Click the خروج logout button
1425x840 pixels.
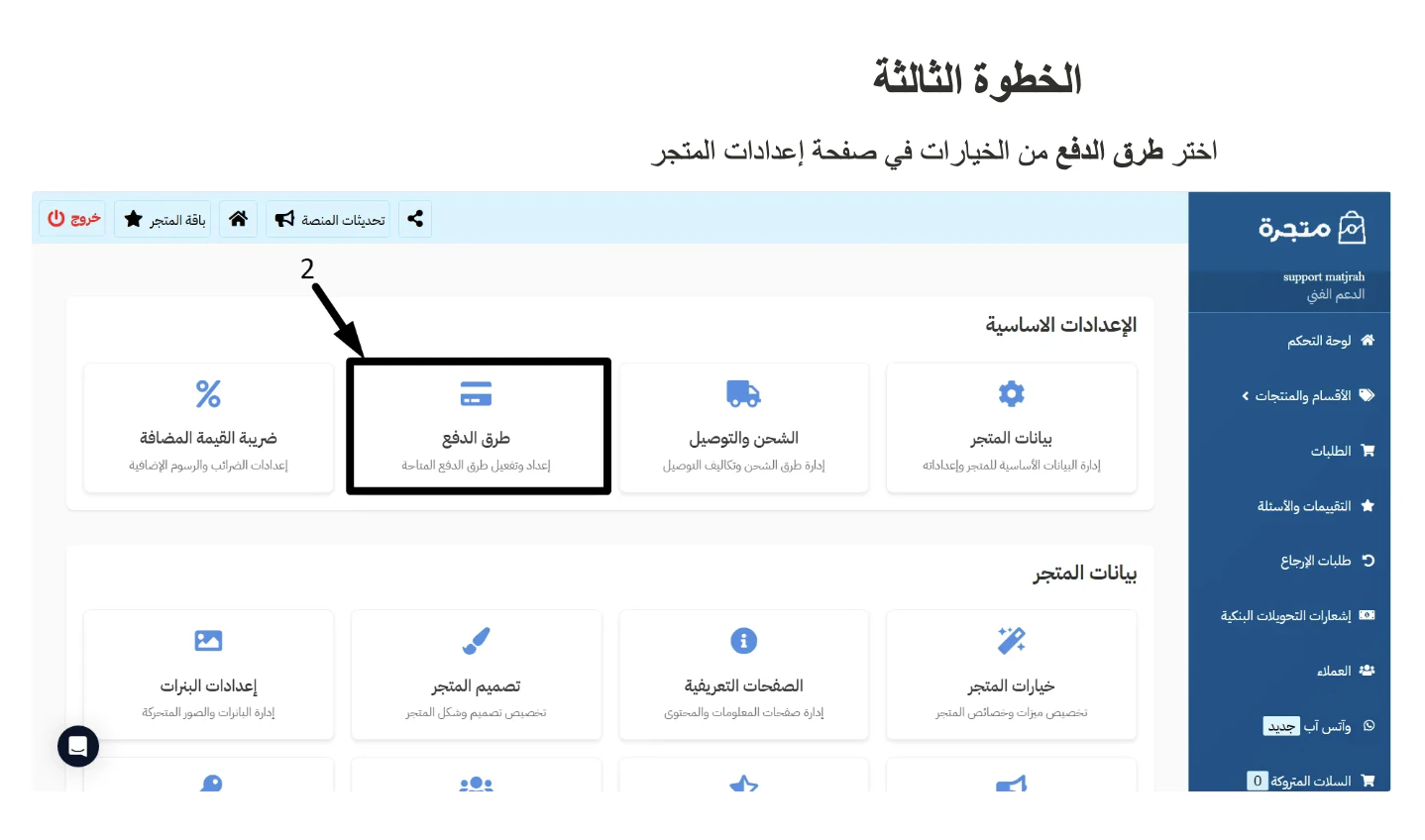click(73, 219)
